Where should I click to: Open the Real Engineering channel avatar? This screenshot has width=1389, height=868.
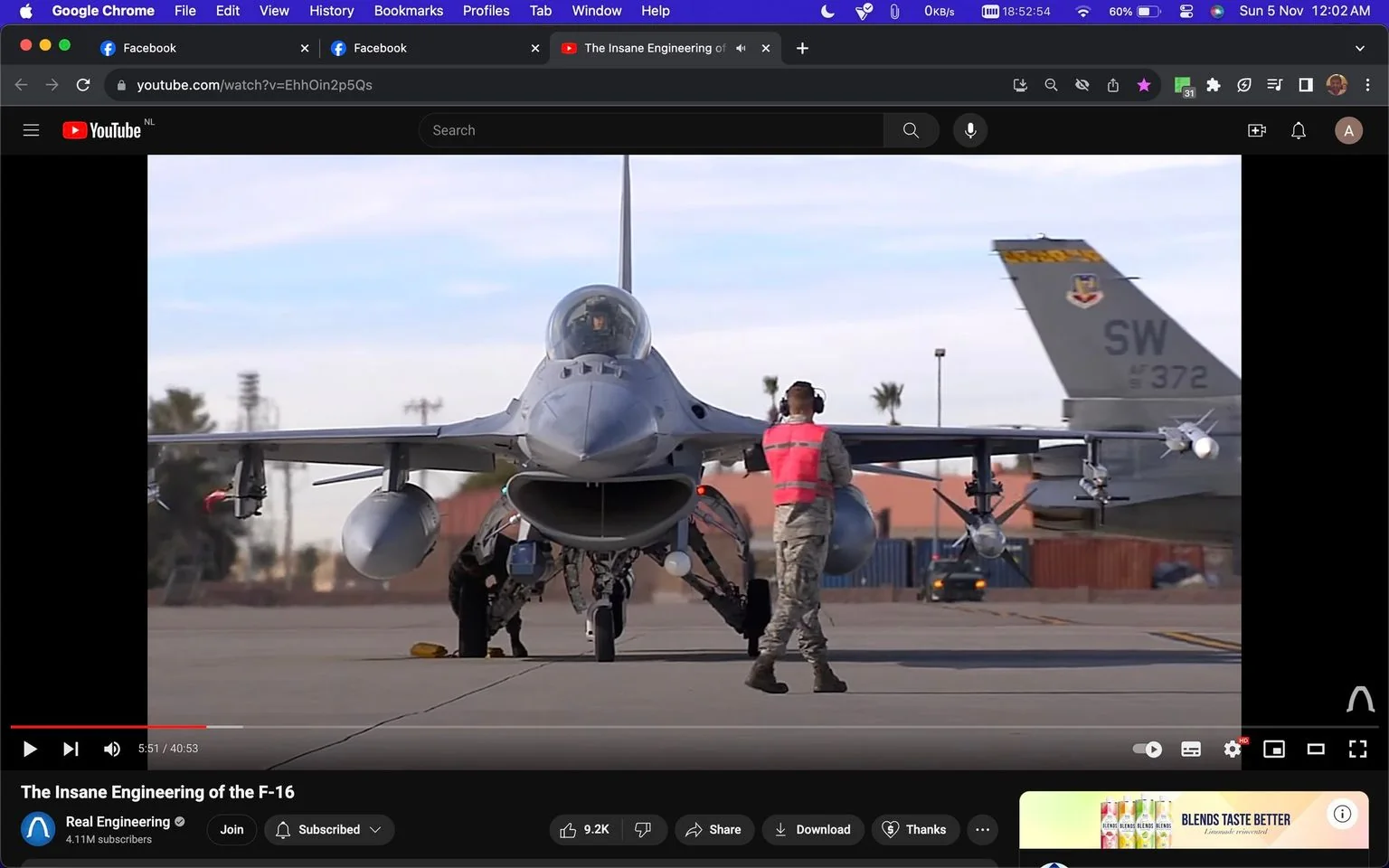click(x=38, y=829)
